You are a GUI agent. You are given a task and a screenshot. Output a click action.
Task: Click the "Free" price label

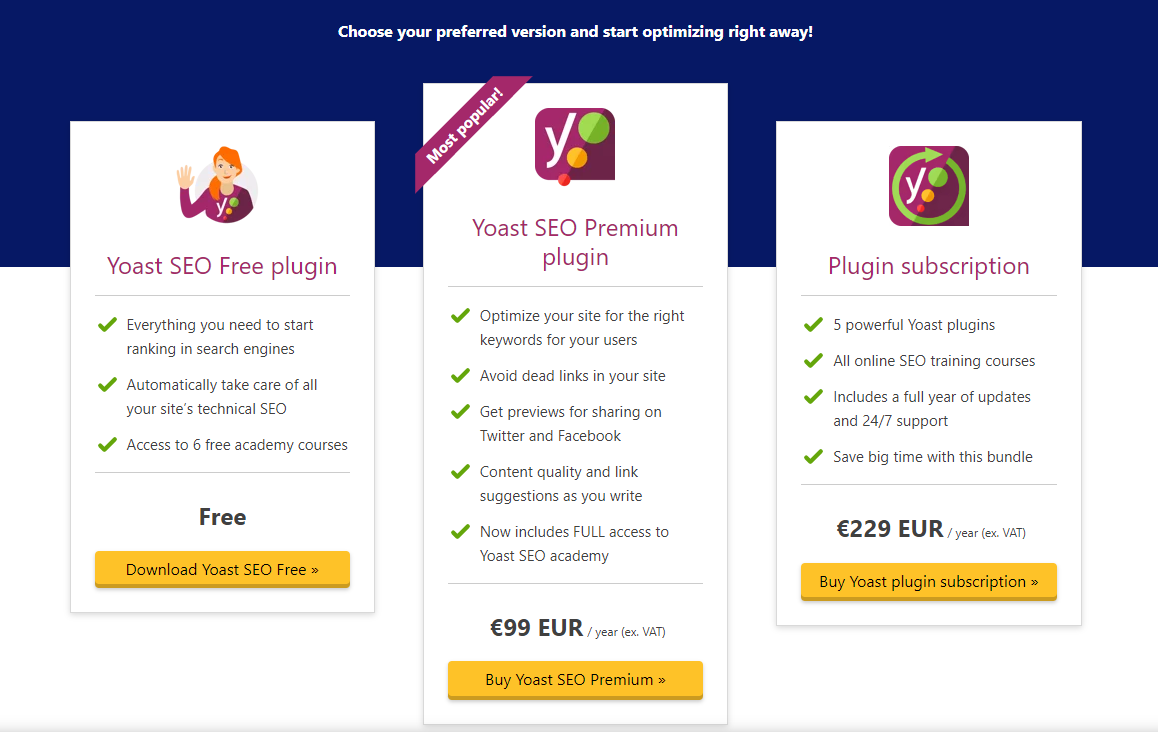click(x=222, y=517)
